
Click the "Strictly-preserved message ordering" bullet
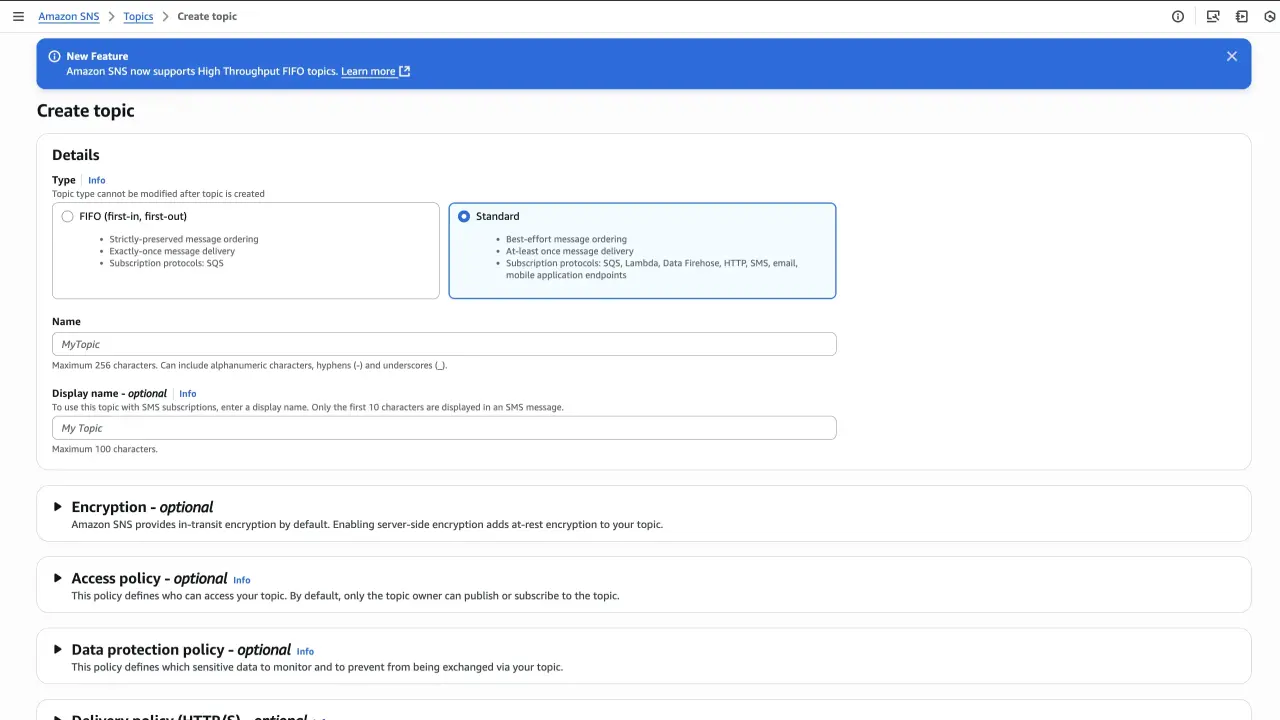(x=184, y=239)
